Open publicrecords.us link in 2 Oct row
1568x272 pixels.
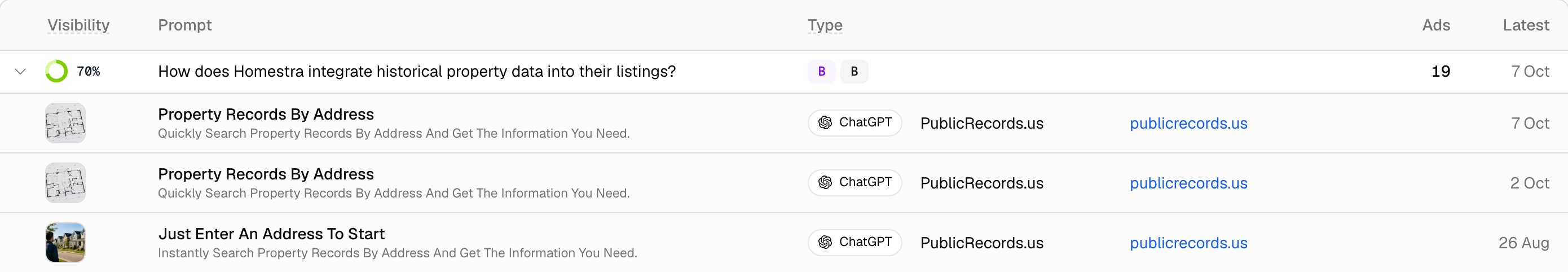click(x=1188, y=183)
